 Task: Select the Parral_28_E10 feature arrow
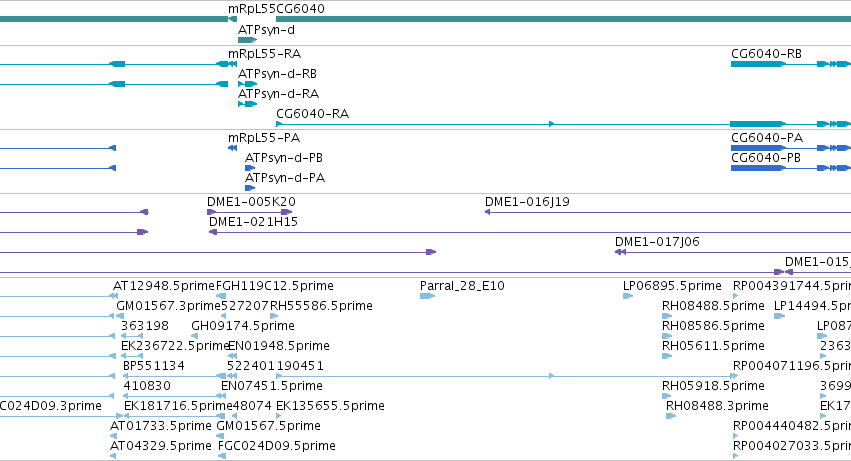428,296
